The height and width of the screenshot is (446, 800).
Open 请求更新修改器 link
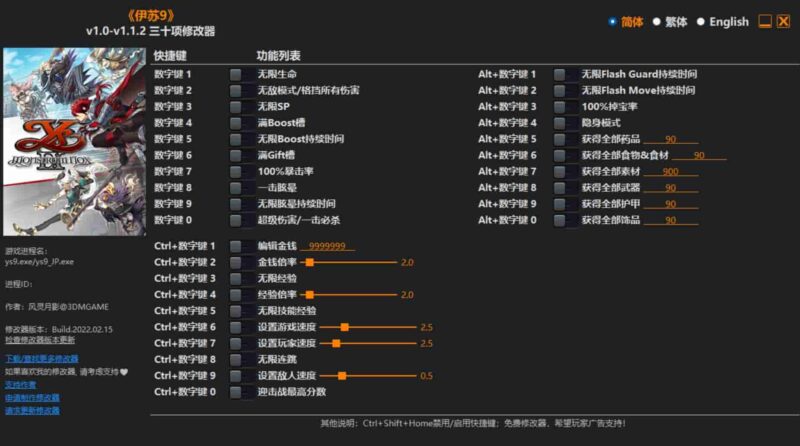(32, 411)
